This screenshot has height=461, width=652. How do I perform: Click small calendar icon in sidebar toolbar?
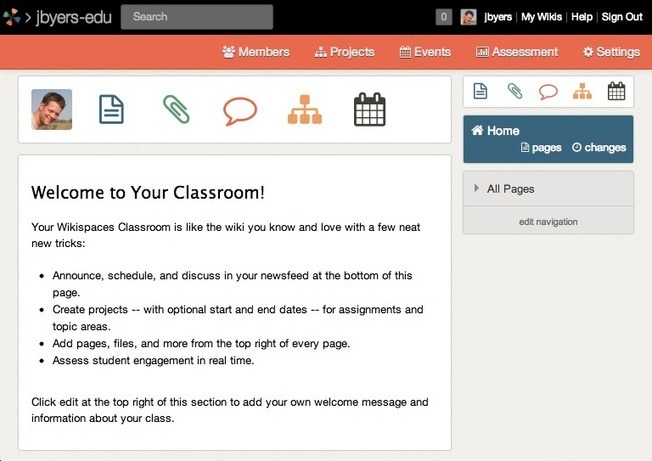[616, 92]
